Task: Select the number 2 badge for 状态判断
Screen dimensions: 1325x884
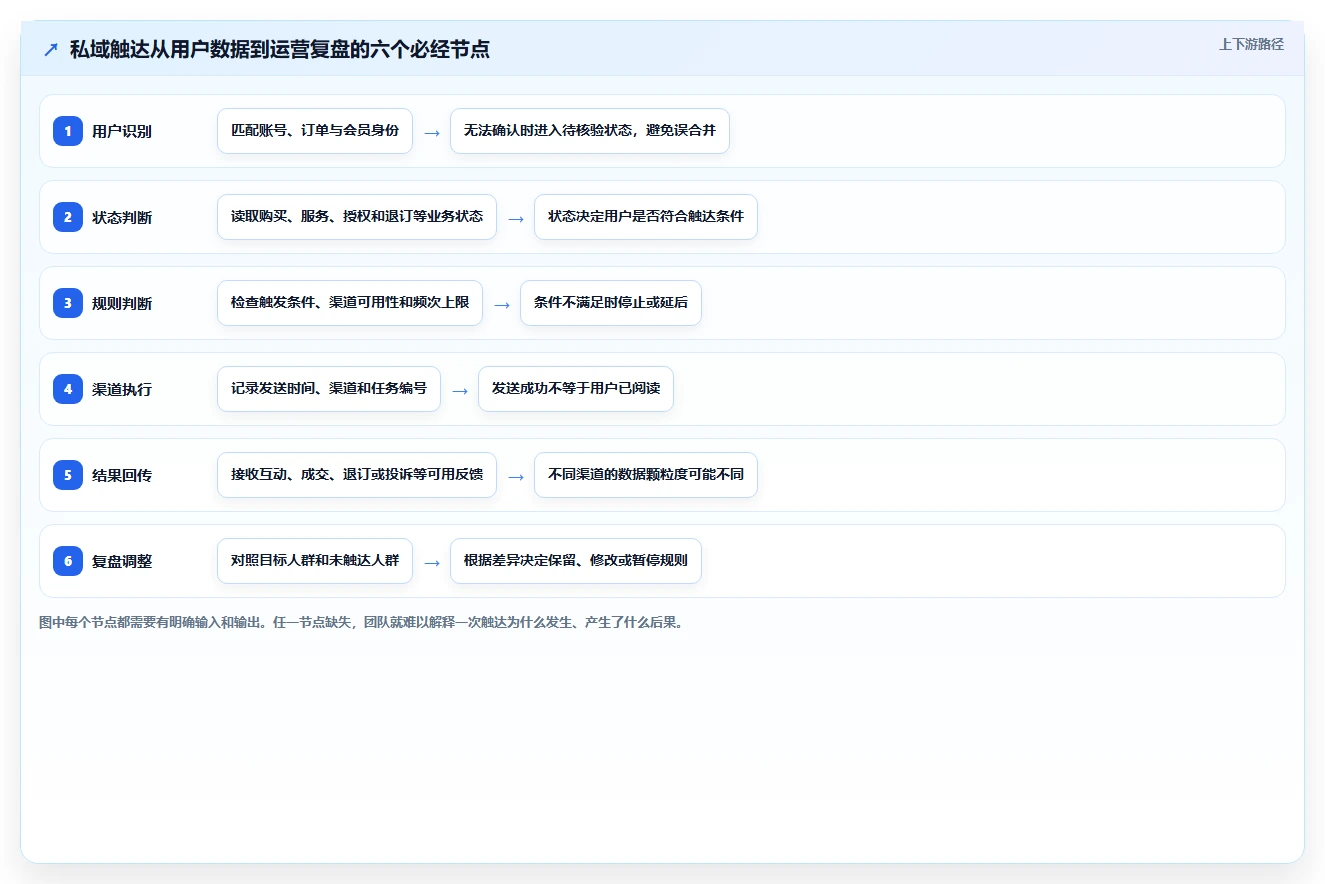Action: point(68,217)
